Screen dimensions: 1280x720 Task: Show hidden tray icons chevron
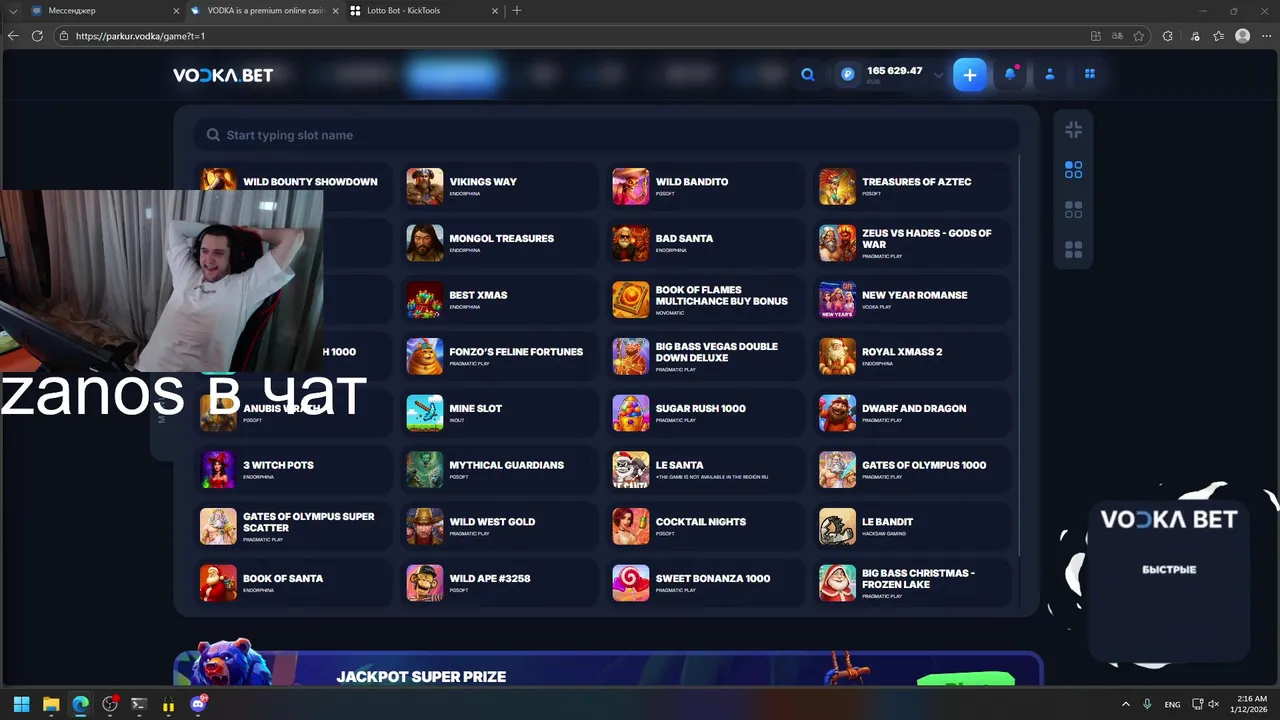pyautogui.click(x=1126, y=704)
